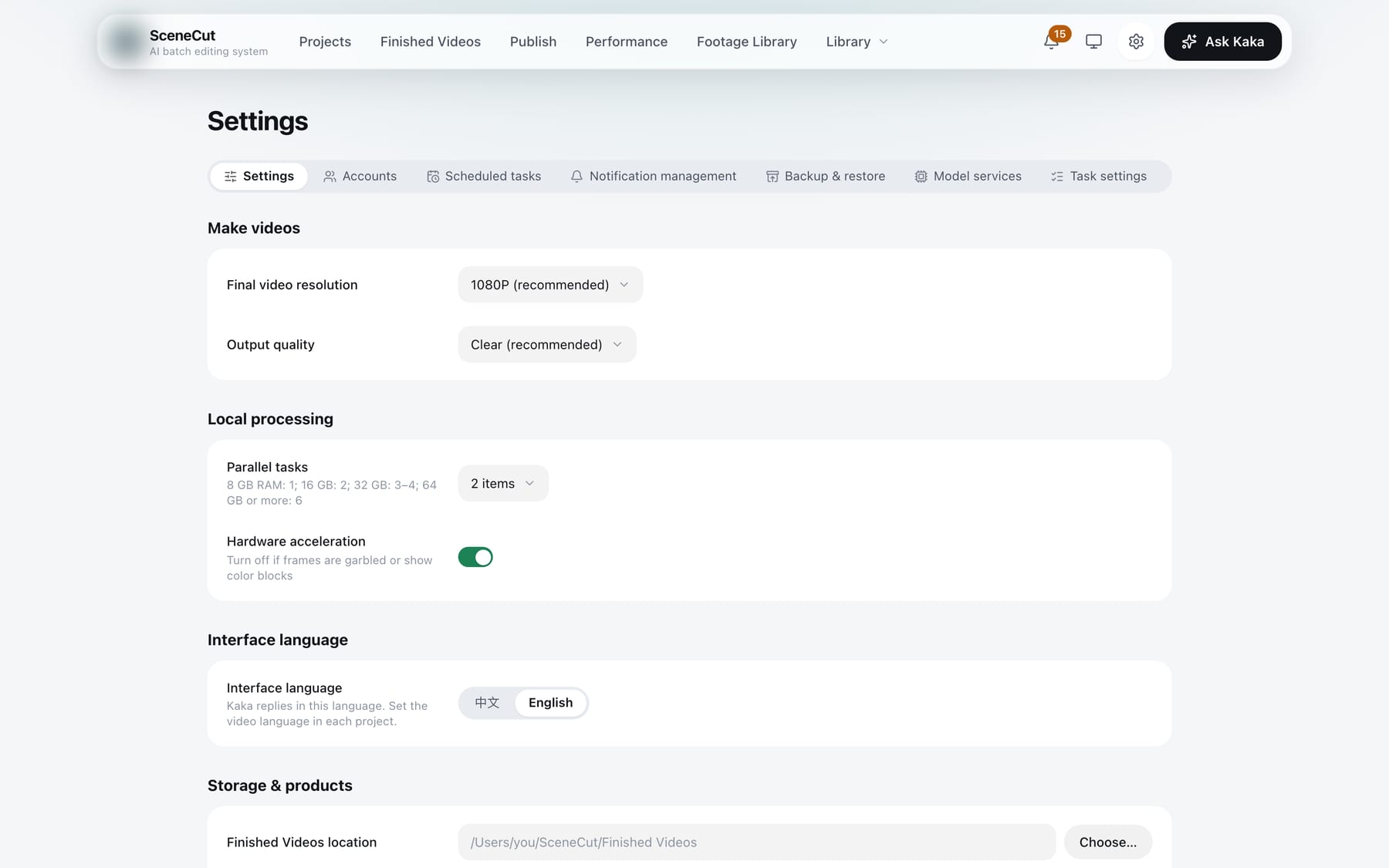Go to Projects in top navigation
1389x868 pixels.
click(325, 42)
